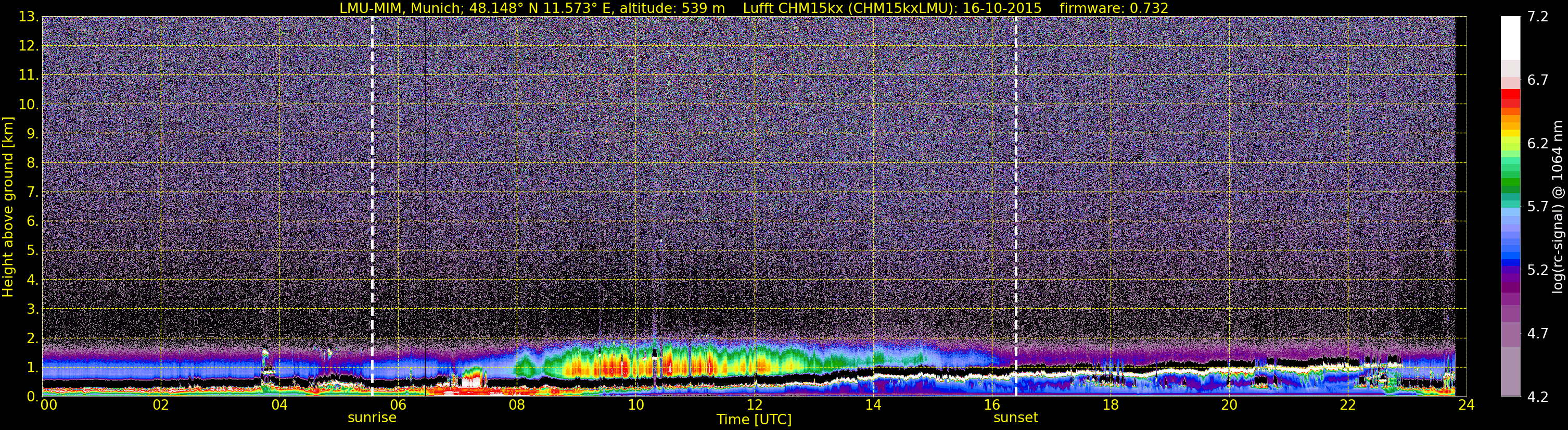Click the time axis tick '10'
Viewport: 1568px width, 430px height.
[635, 406]
